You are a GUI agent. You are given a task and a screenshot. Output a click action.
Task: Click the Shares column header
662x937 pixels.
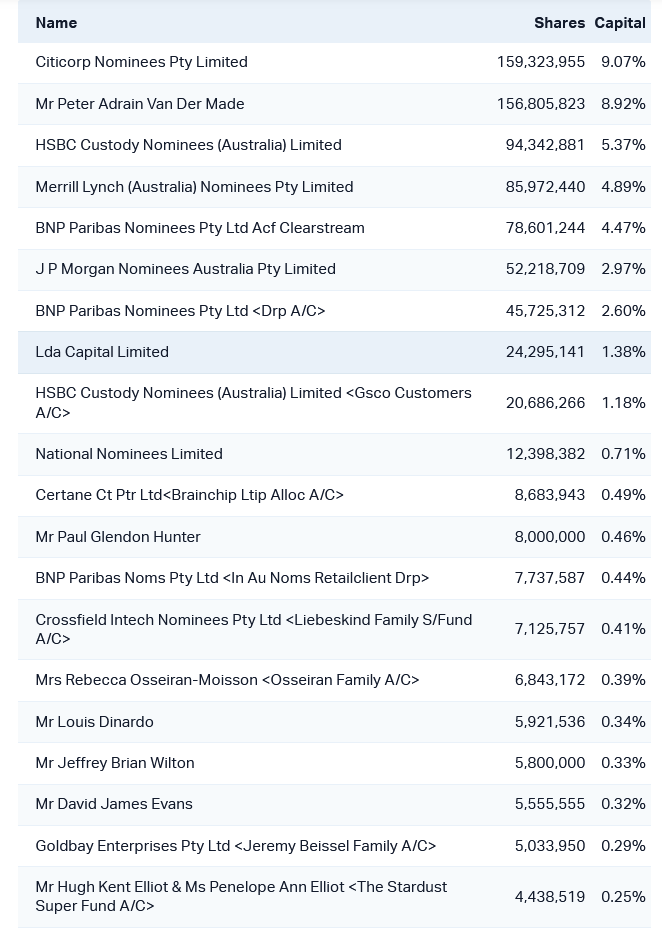click(x=559, y=22)
